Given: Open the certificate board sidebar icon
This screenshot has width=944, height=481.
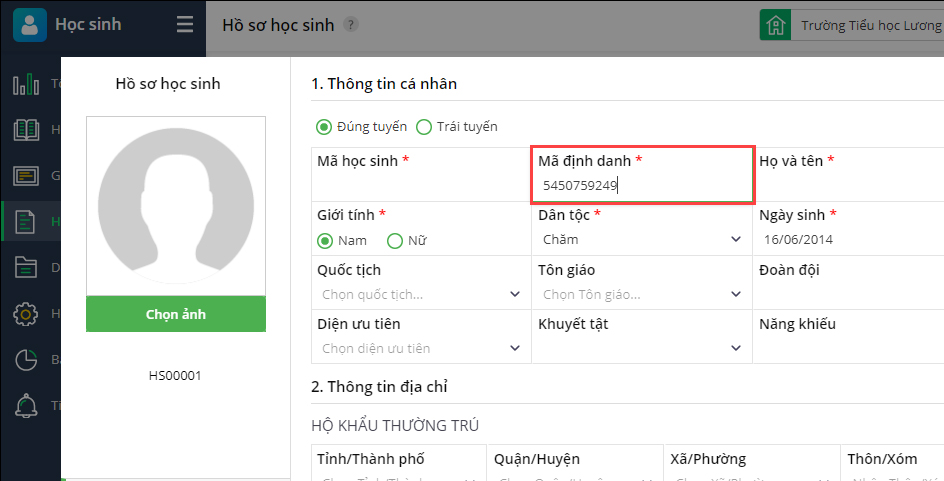Looking at the screenshot, I should click(26, 176).
